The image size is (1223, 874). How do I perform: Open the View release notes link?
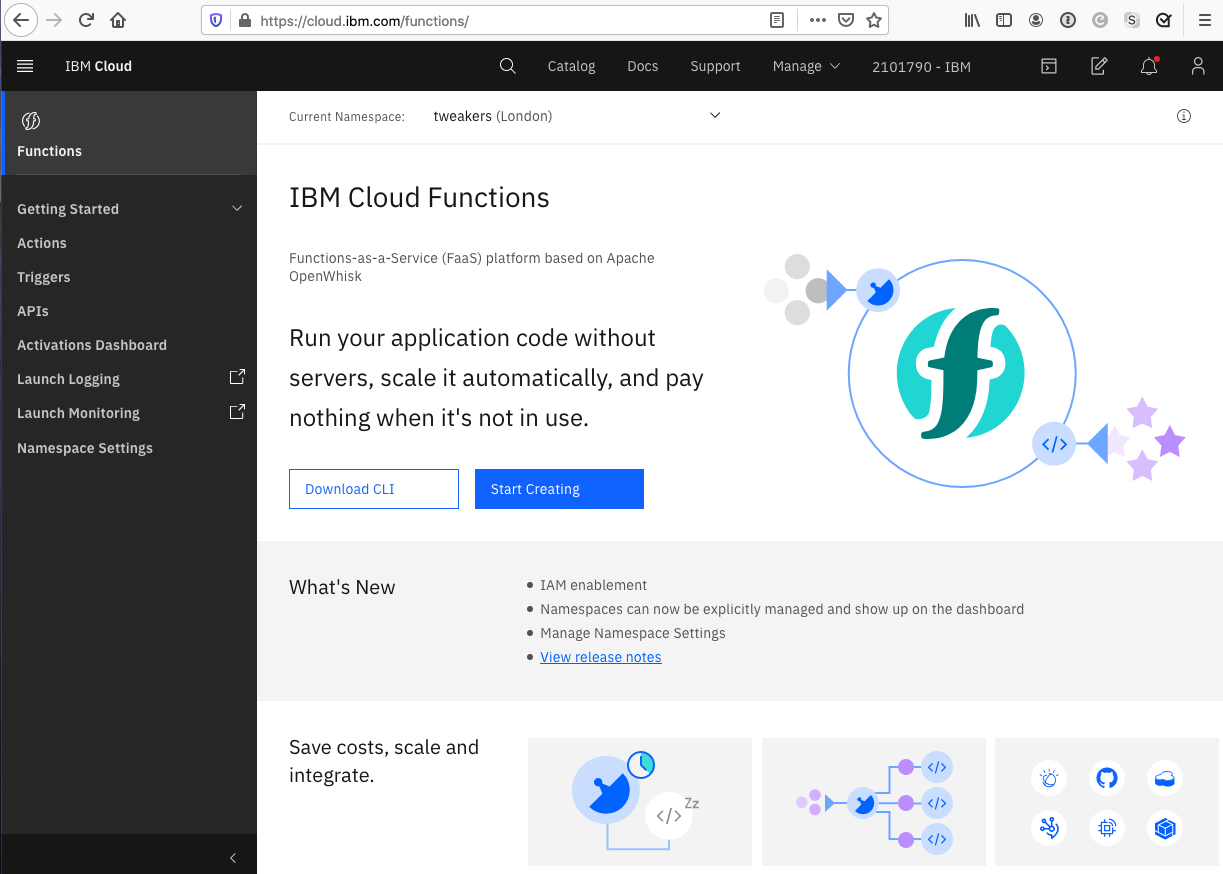[601, 657]
